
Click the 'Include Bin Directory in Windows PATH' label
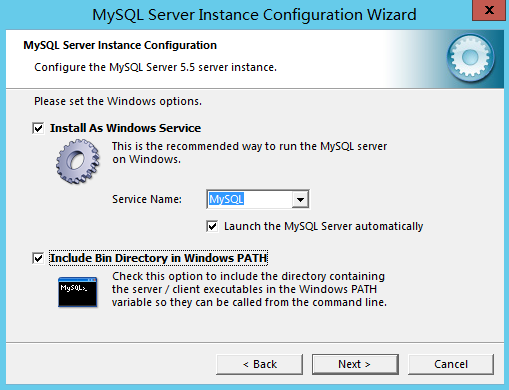coord(158,258)
